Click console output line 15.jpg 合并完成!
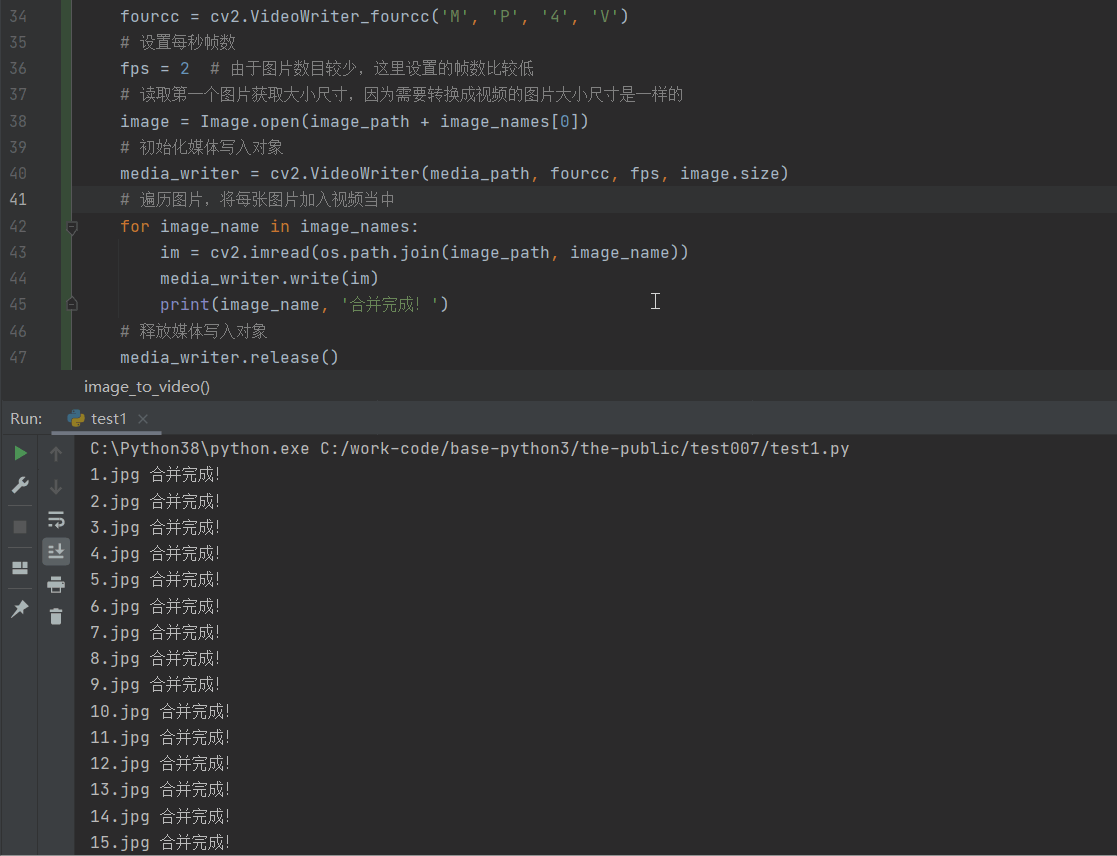Viewport: 1117px width, 856px height. 160,842
